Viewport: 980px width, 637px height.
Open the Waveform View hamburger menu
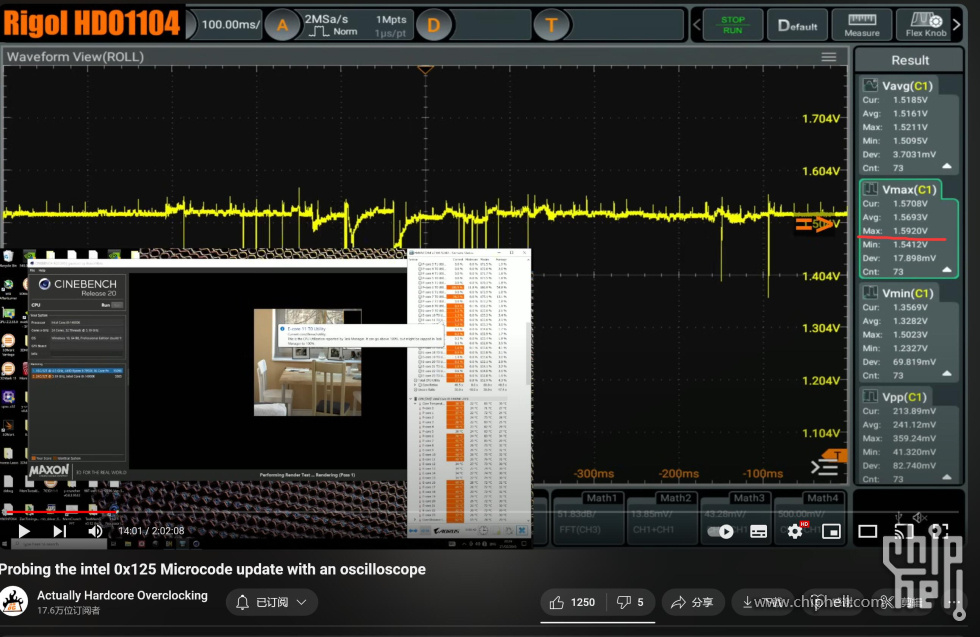tap(829, 57)
